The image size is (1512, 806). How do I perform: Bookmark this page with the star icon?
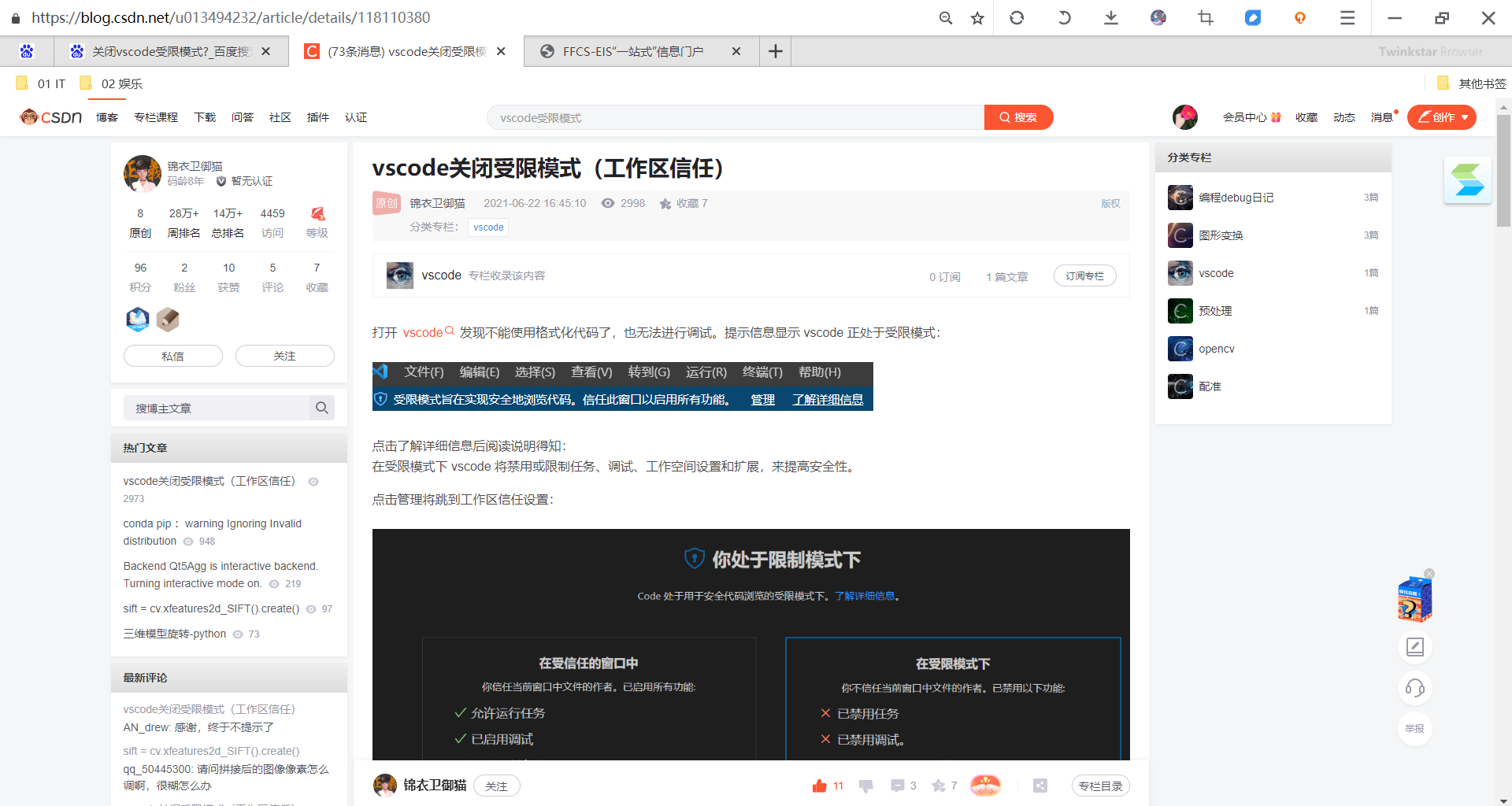(977, 17)
